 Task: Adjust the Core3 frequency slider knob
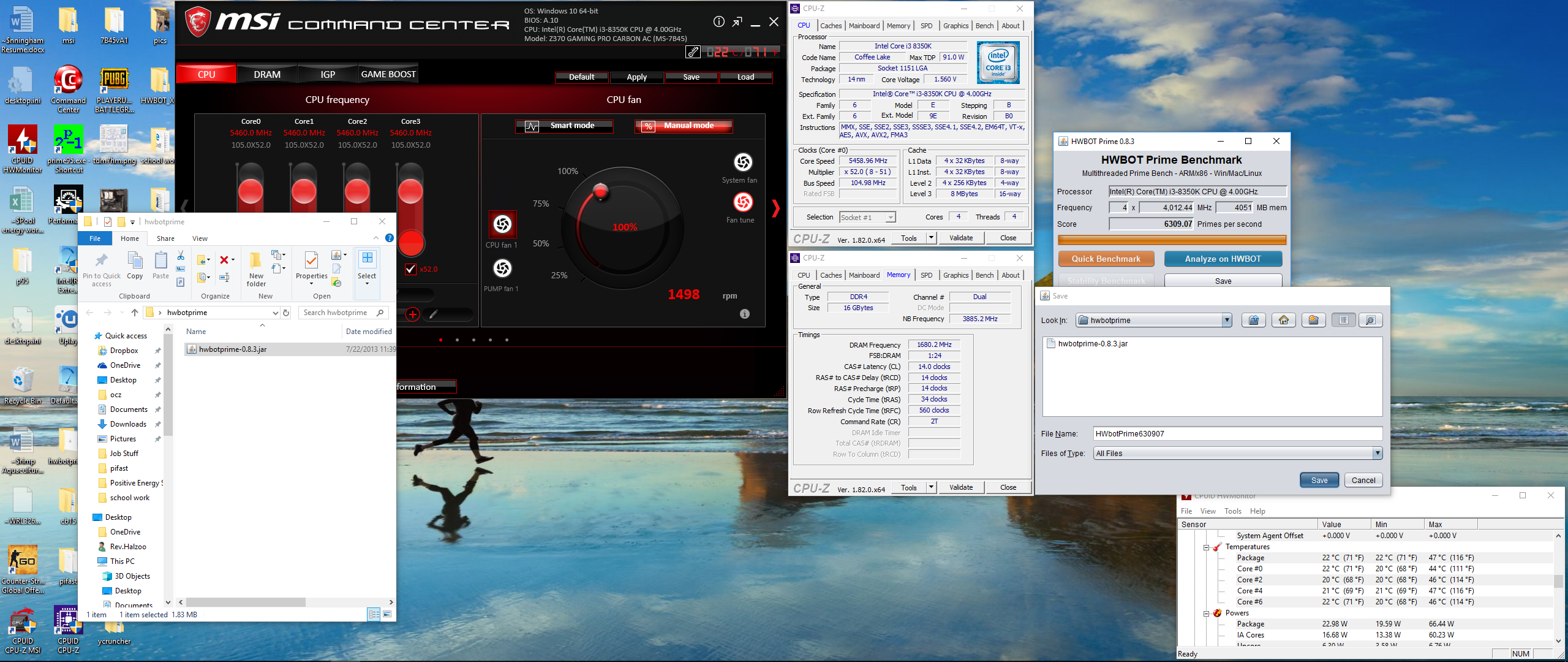pyautogui.click(x=410, y=191)
